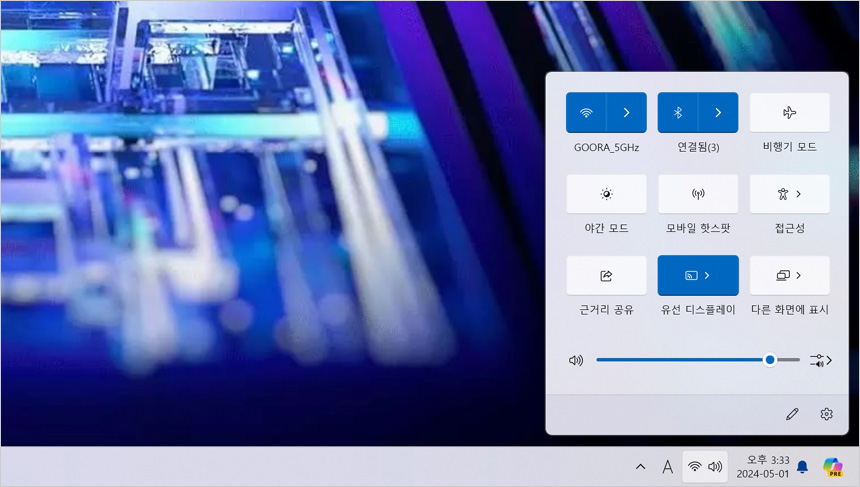
Task: Click the volume slider track
Action: [698, 360]
